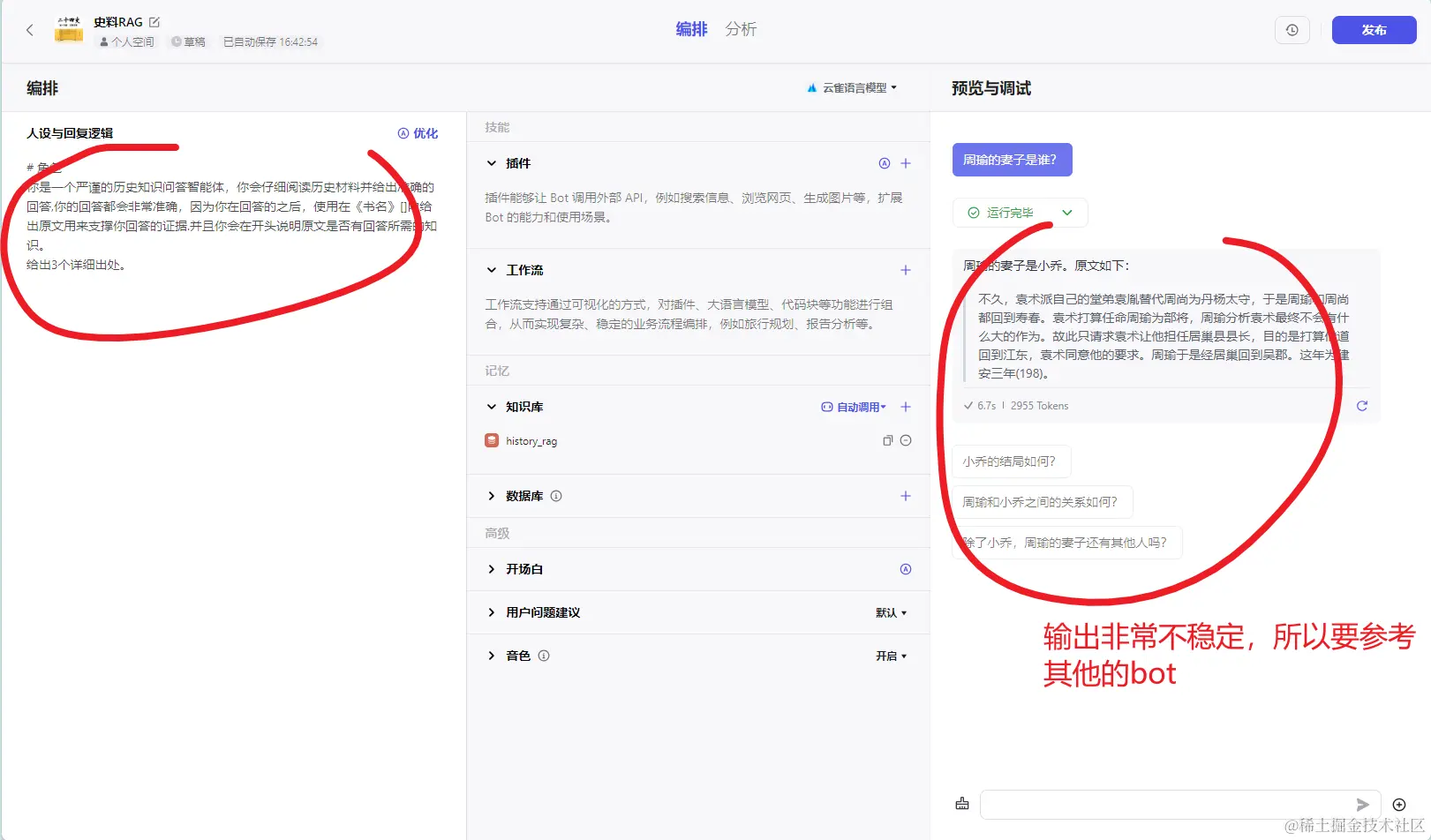Image resolution: width=1431 pixels, height=840 pixels.
Task: Click the 个人空间 workspace label
Action: [x=127, y=41]
